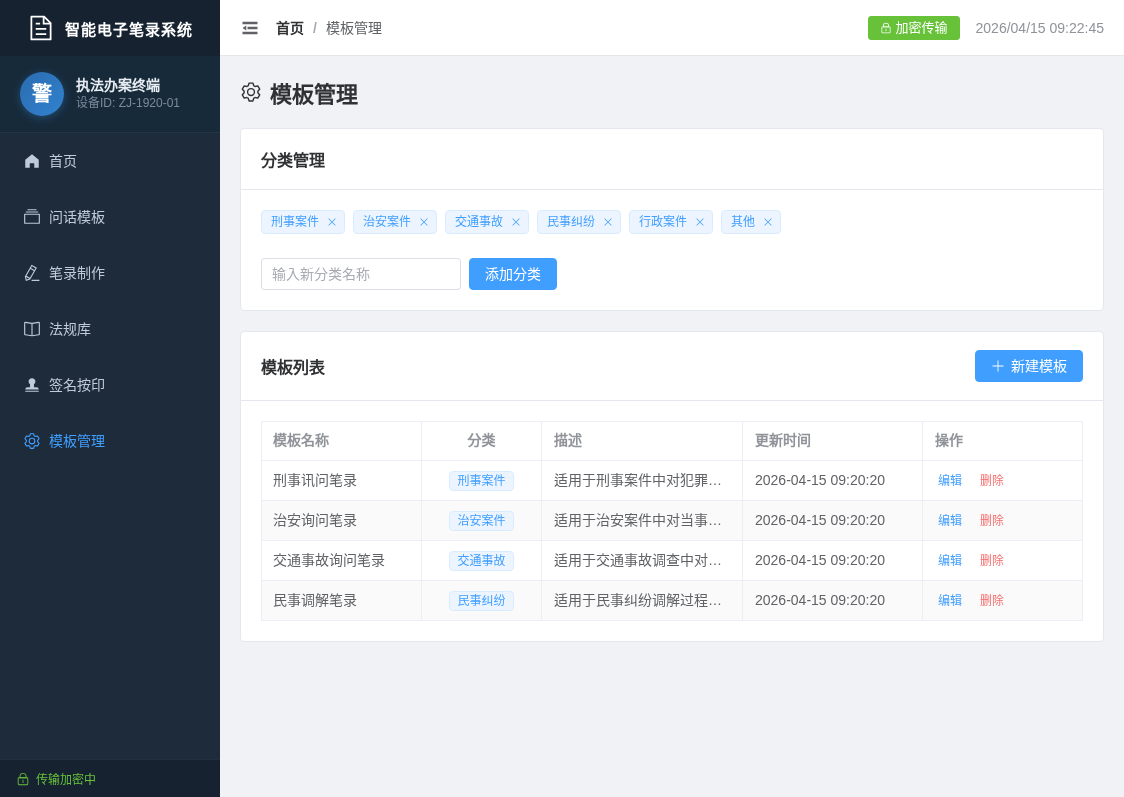Click the 签名按印 signature icon
Image resolution: width=1124 pixels, height=797 pixels.
[x=32, y=385]
